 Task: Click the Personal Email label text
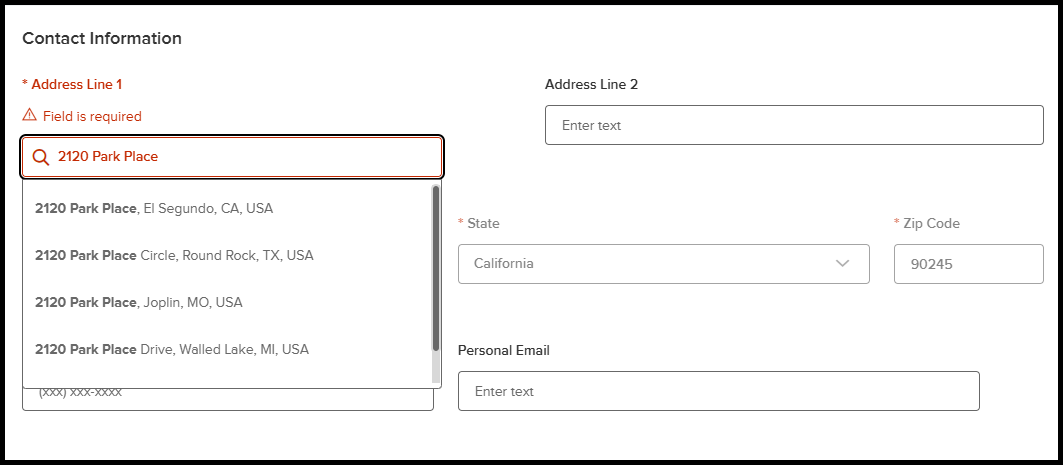[x=504, y=350]
